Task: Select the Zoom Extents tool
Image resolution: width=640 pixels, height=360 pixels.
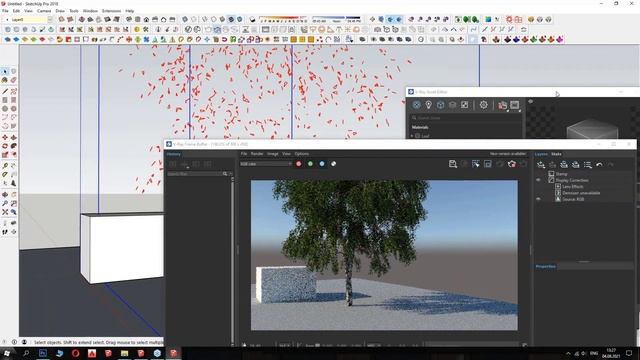Action: point(5,212)
